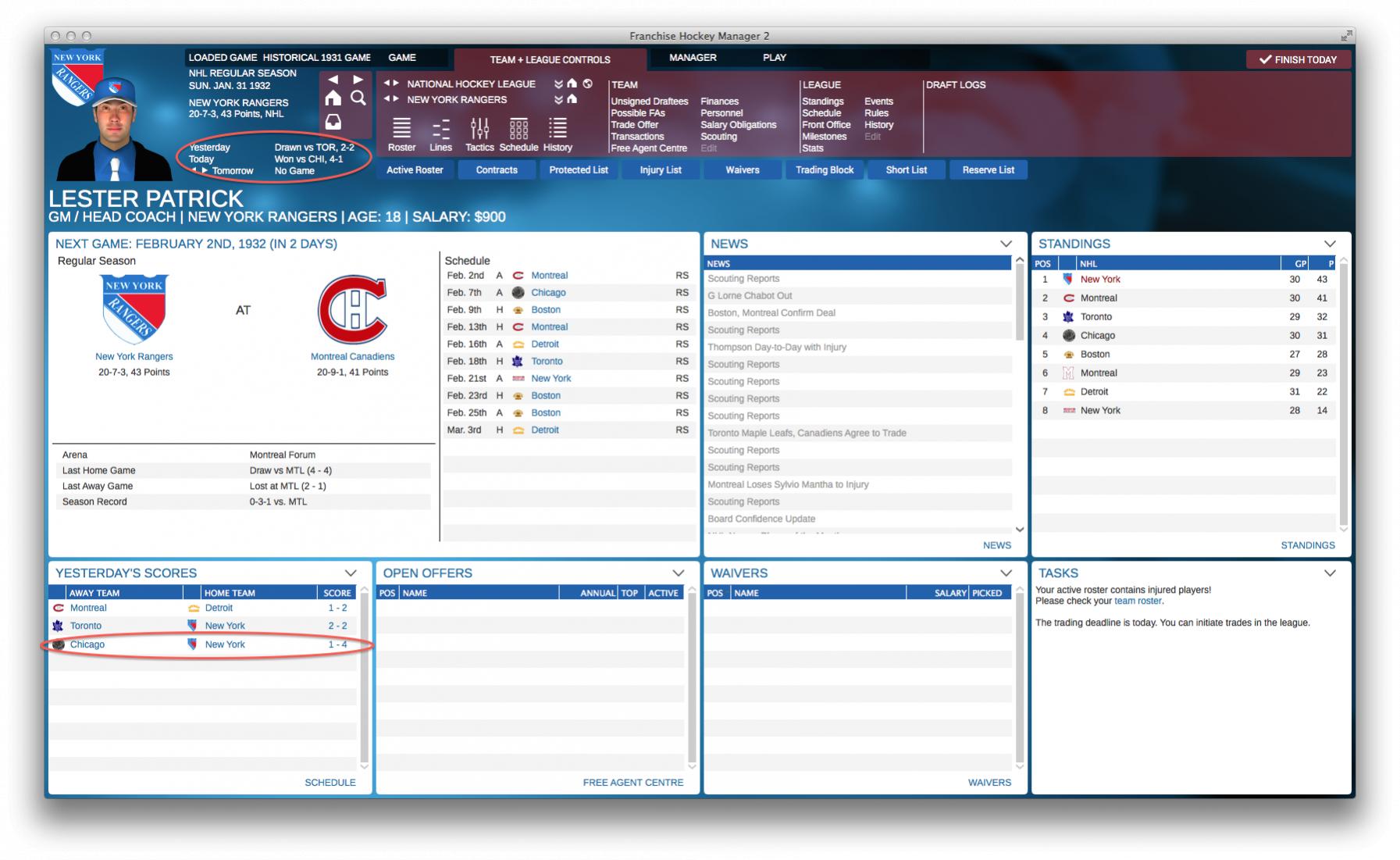Toggle fullscreen using the window resize icon

click(1346, 36)
